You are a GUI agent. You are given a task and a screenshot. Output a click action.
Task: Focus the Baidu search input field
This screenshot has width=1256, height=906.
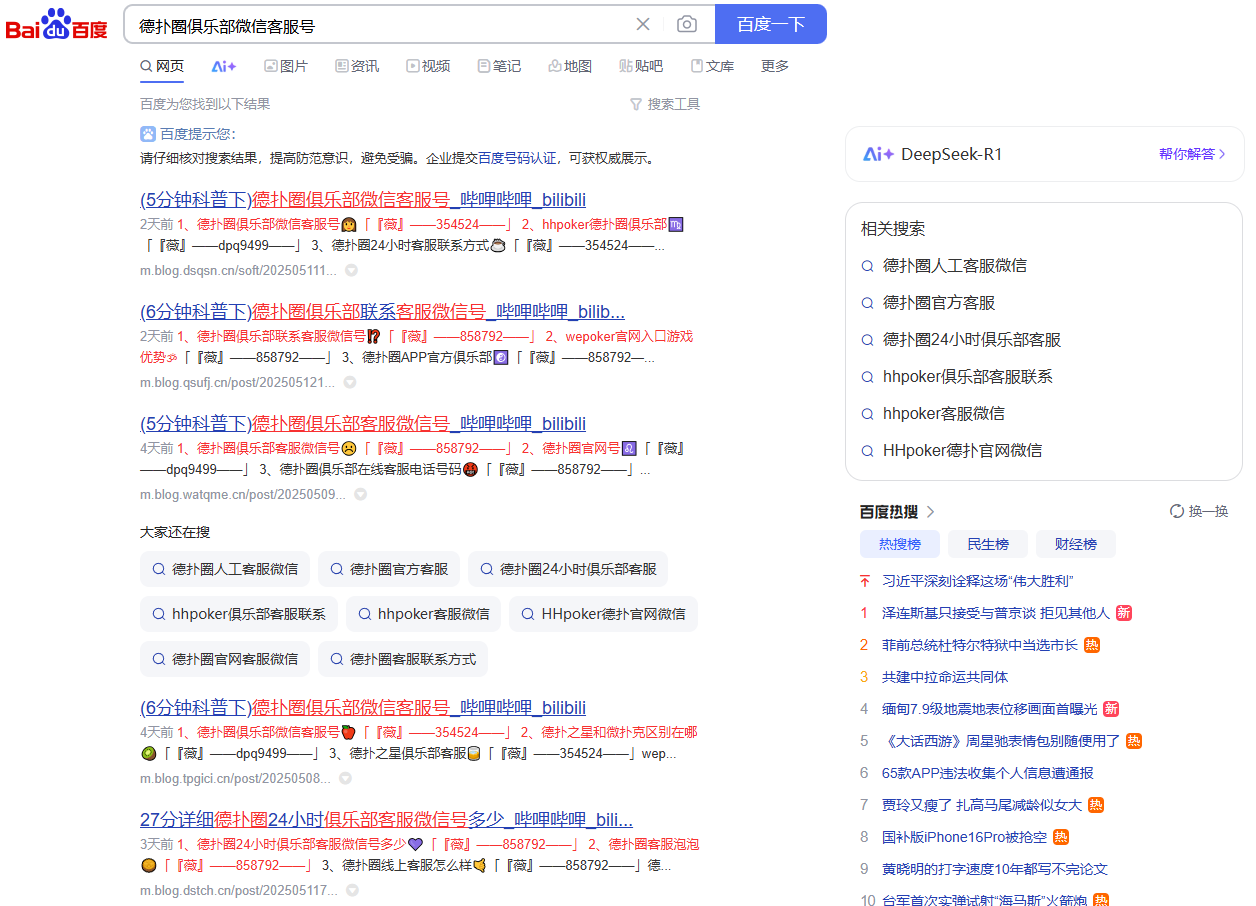(380, 25)
